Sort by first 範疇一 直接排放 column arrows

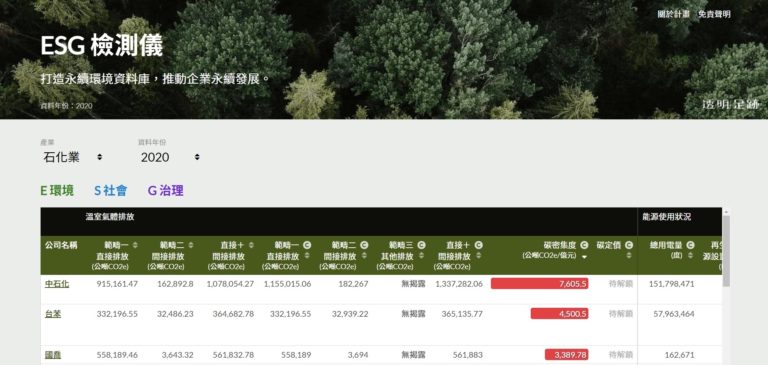135,245
